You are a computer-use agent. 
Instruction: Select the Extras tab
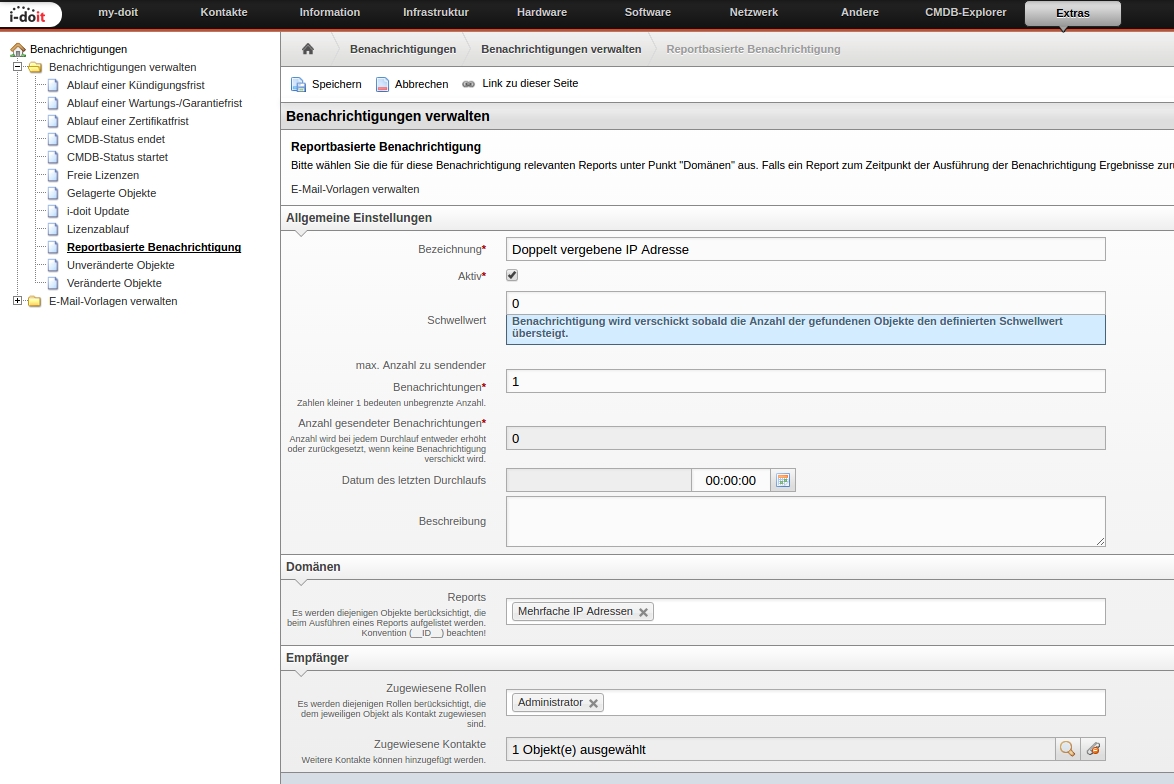pos(1073,13)
